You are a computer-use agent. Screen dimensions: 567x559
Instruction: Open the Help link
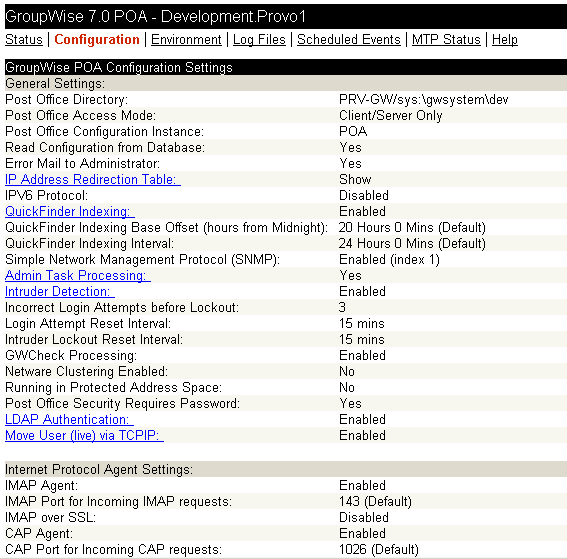click(505, 39)
